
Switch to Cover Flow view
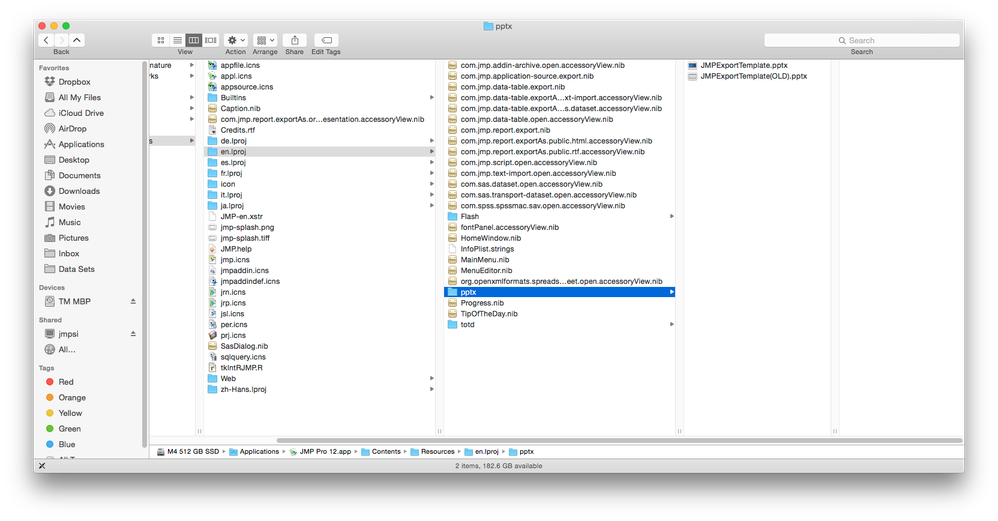211,40
